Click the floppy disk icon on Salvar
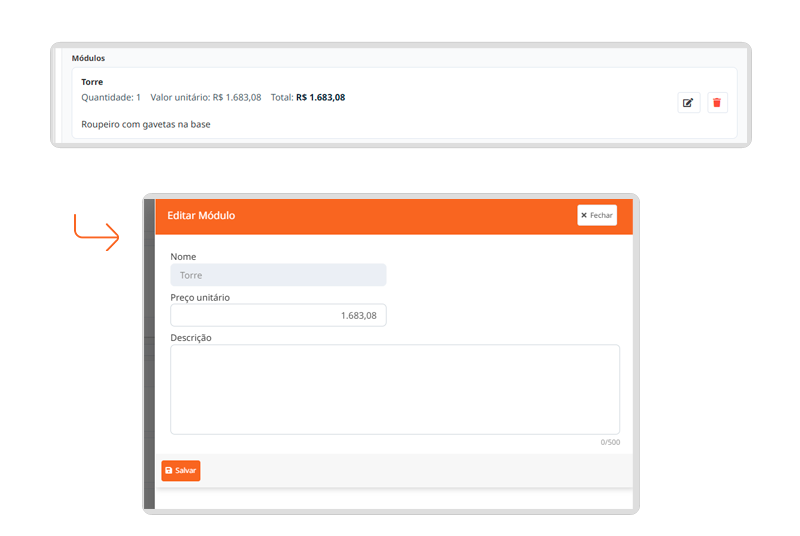This screenshot has width=800, height=536. tap(169, 470)
